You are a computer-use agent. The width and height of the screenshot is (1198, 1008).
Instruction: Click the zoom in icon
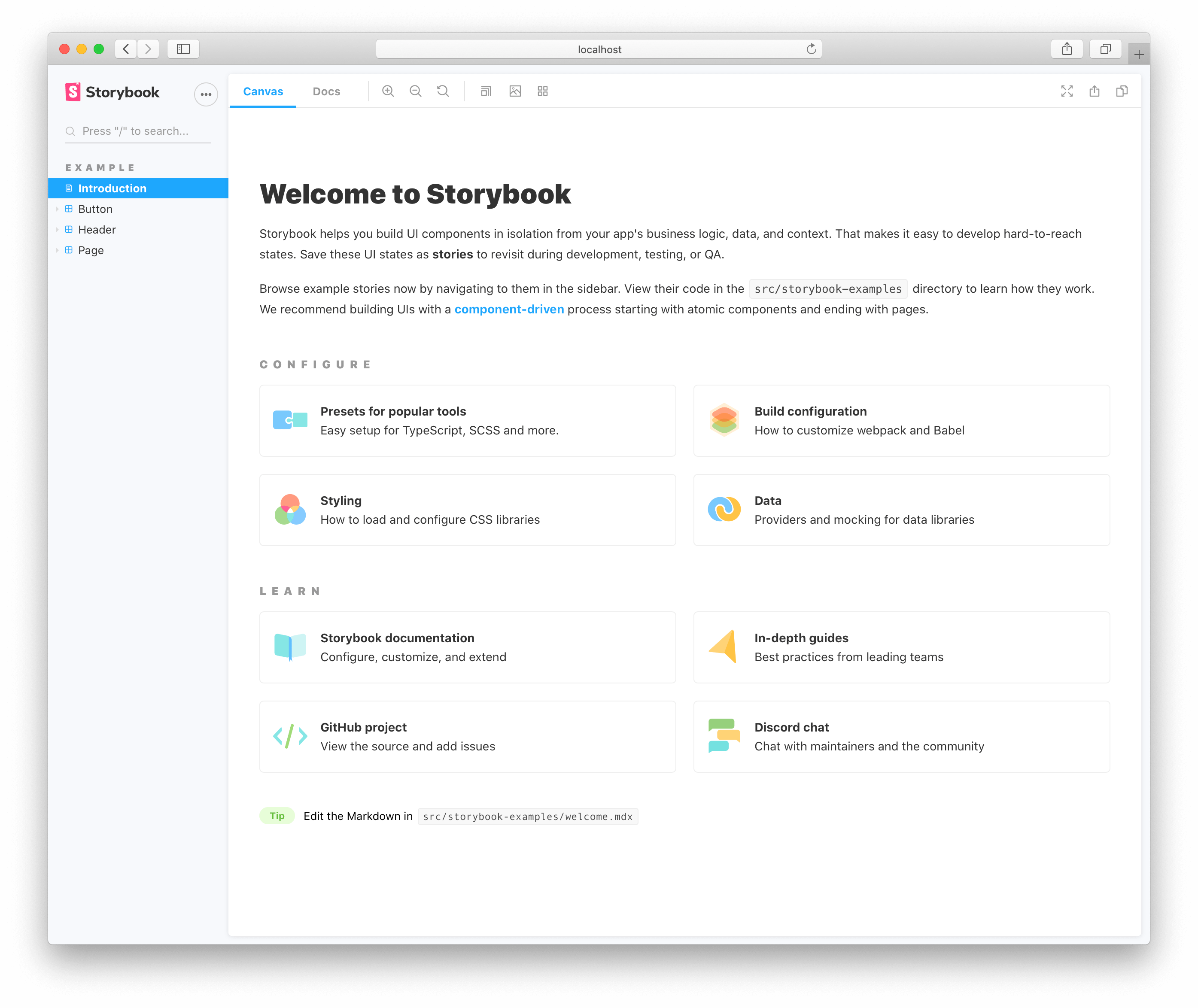click(390, 91)
